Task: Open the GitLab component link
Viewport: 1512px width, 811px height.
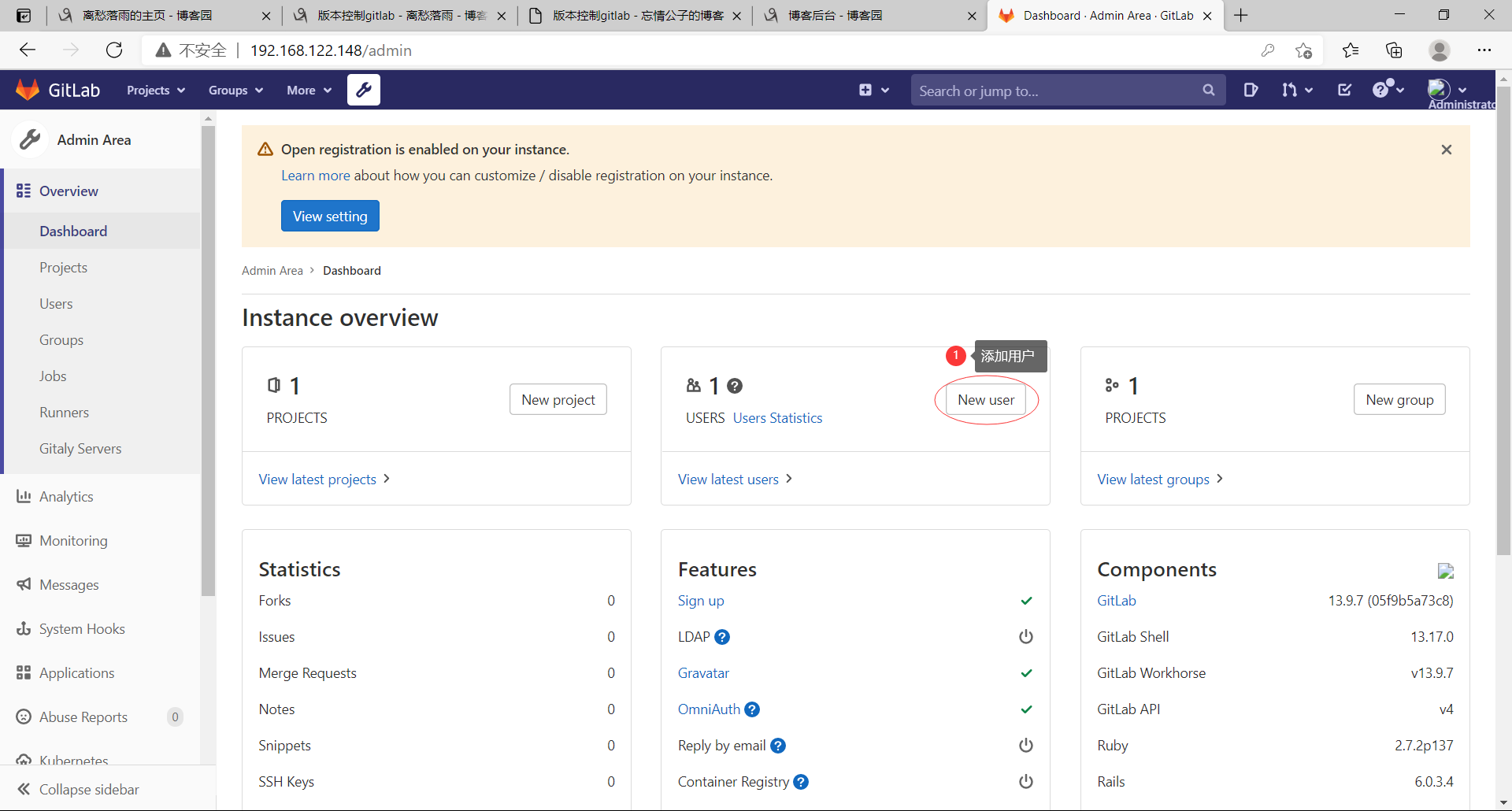Action: tap(1117, 601)
